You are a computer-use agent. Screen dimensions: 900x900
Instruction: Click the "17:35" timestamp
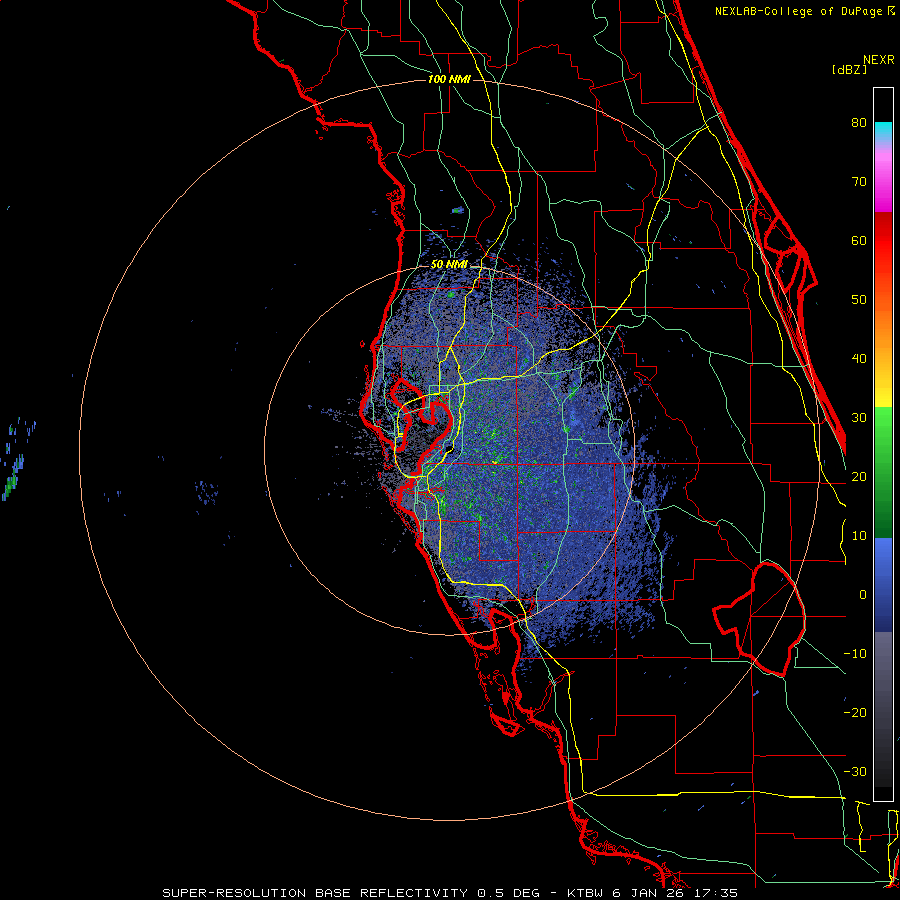click(717, 893)
